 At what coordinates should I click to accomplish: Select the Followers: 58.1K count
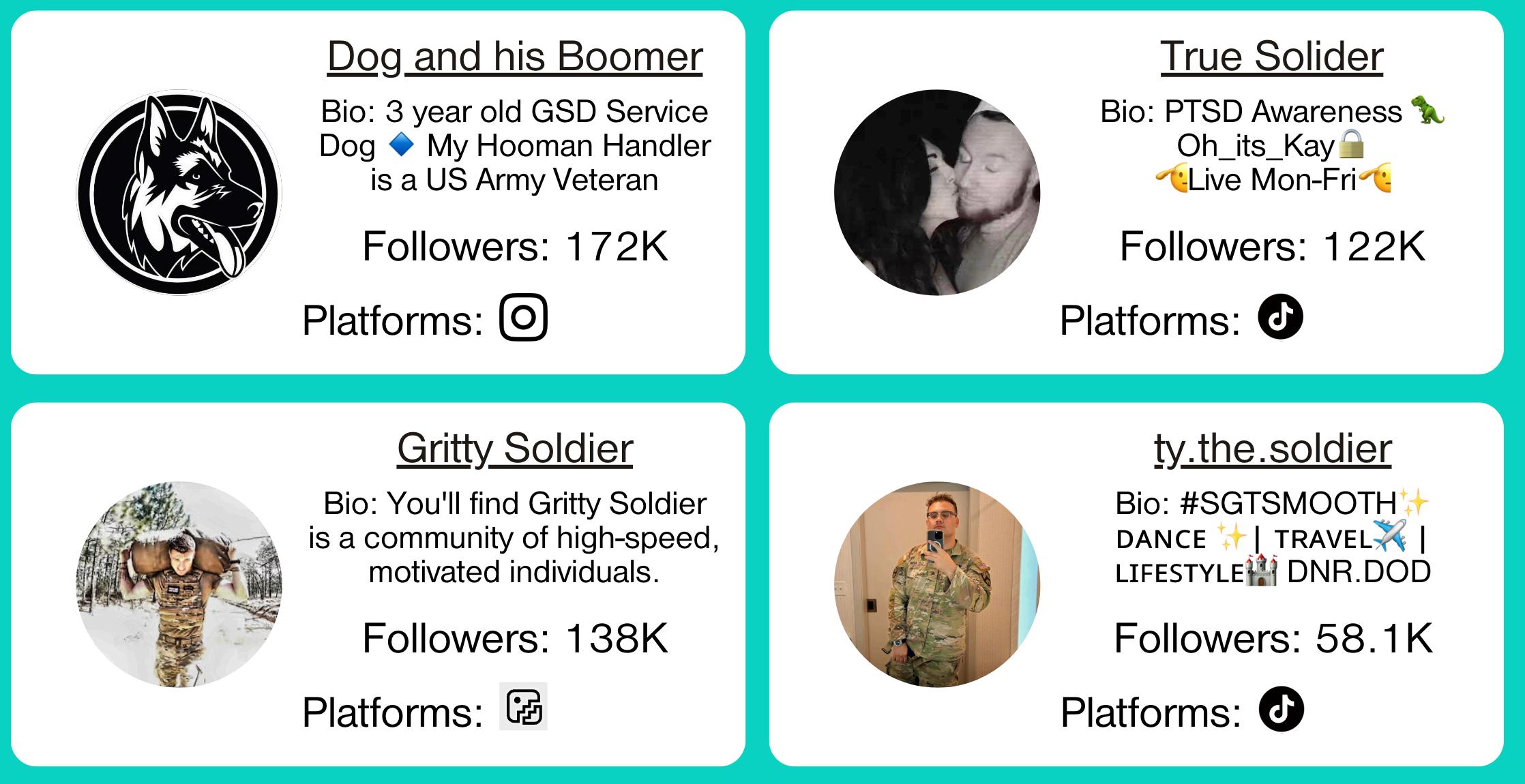click(x=1273, y=638)
